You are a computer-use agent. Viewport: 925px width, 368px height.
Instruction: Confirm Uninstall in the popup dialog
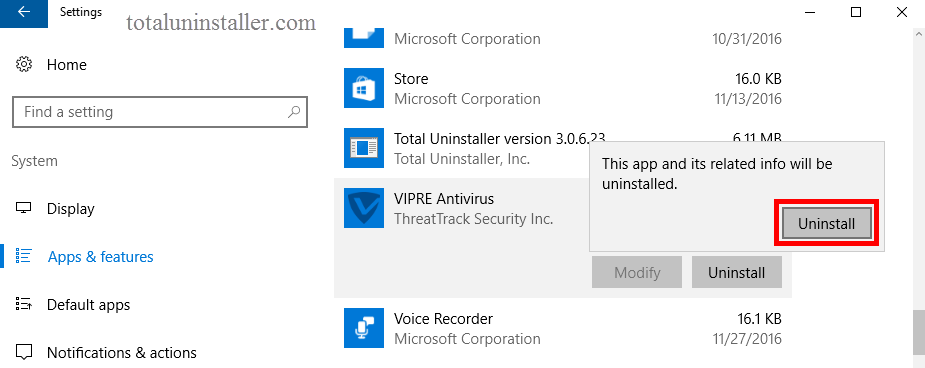(826, 224)
